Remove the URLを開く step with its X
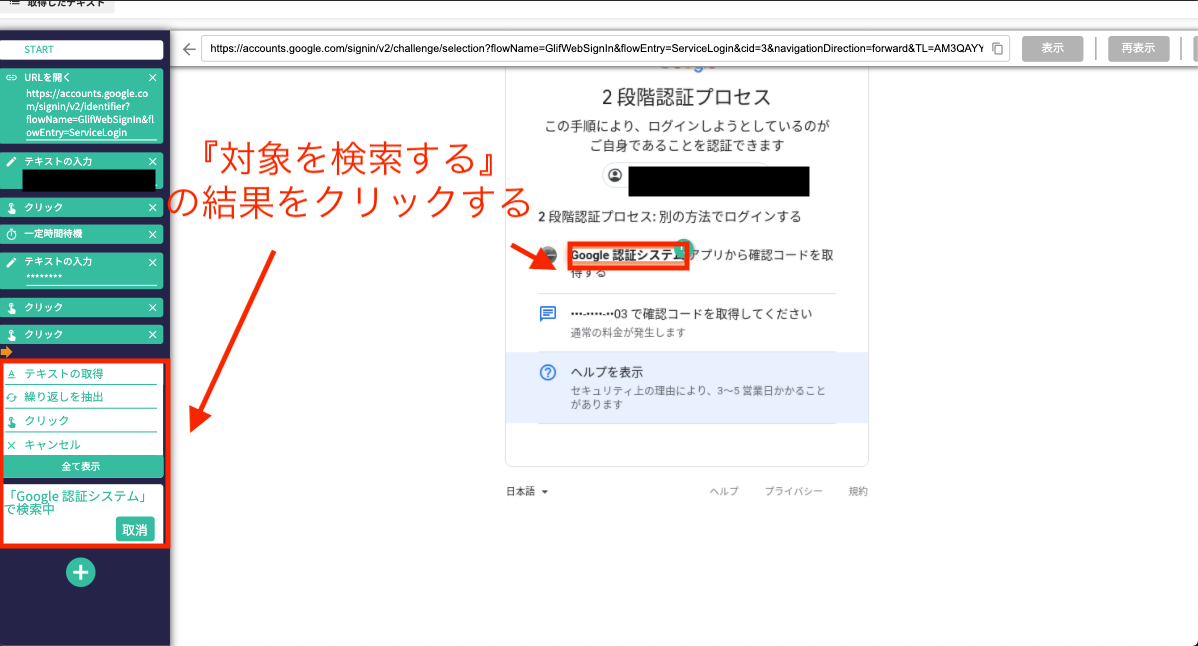1198x646 pixels. (x=152, y=77)
